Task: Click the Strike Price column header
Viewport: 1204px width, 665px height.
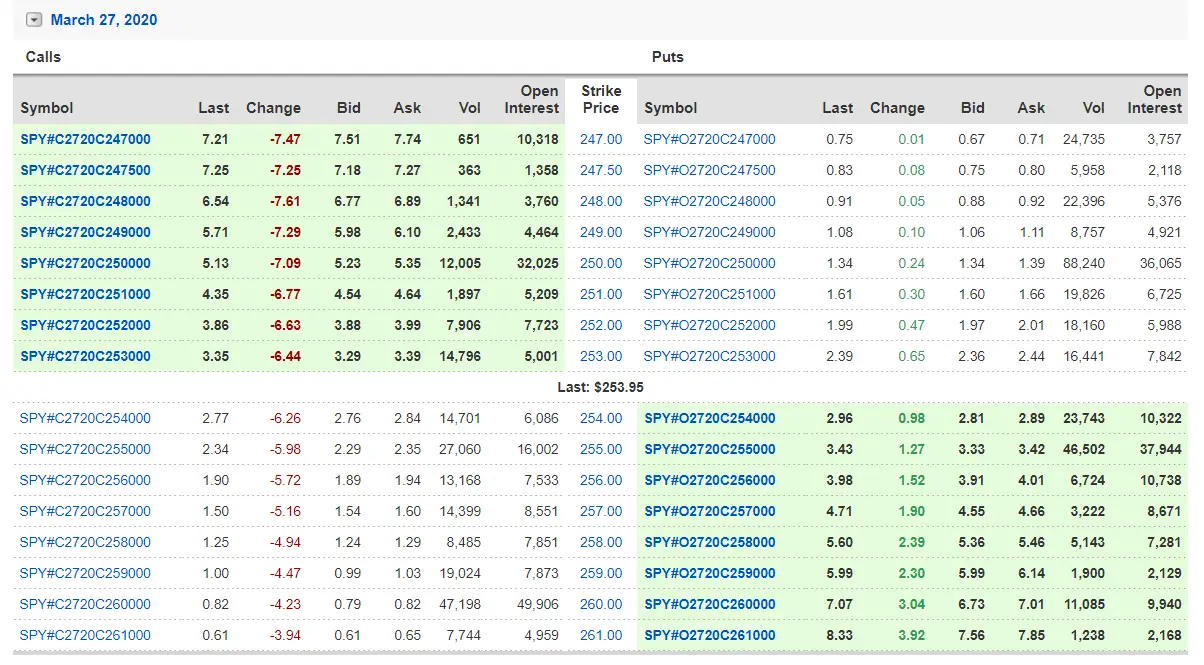Action: click(x=601, y=99)
